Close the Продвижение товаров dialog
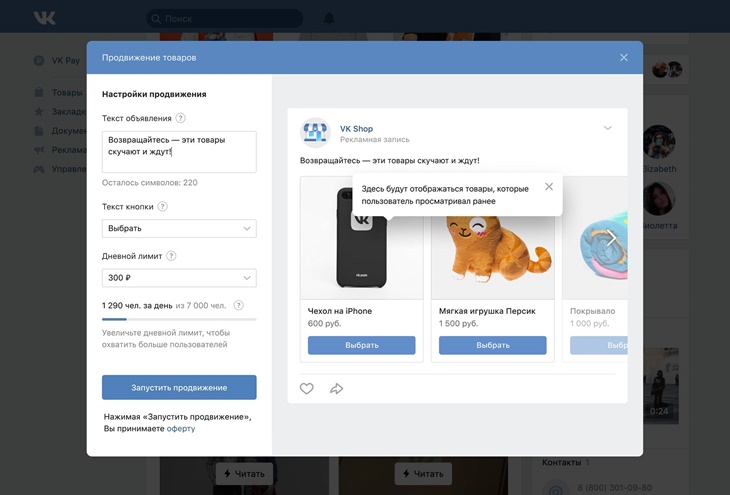Screen dimensions: 730x495 click(x=623, y=57)
